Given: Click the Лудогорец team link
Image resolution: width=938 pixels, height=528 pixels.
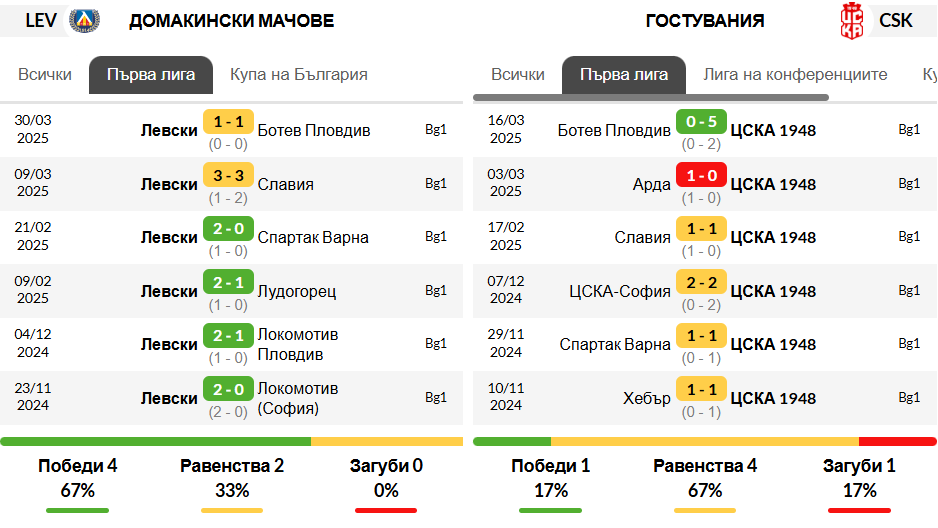Looking at the screenshot, I should (x=297, y=292).
